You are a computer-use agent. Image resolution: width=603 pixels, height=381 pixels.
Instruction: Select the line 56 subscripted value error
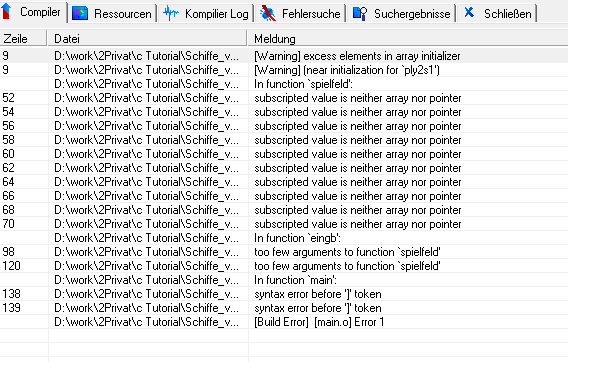(284, 126)
